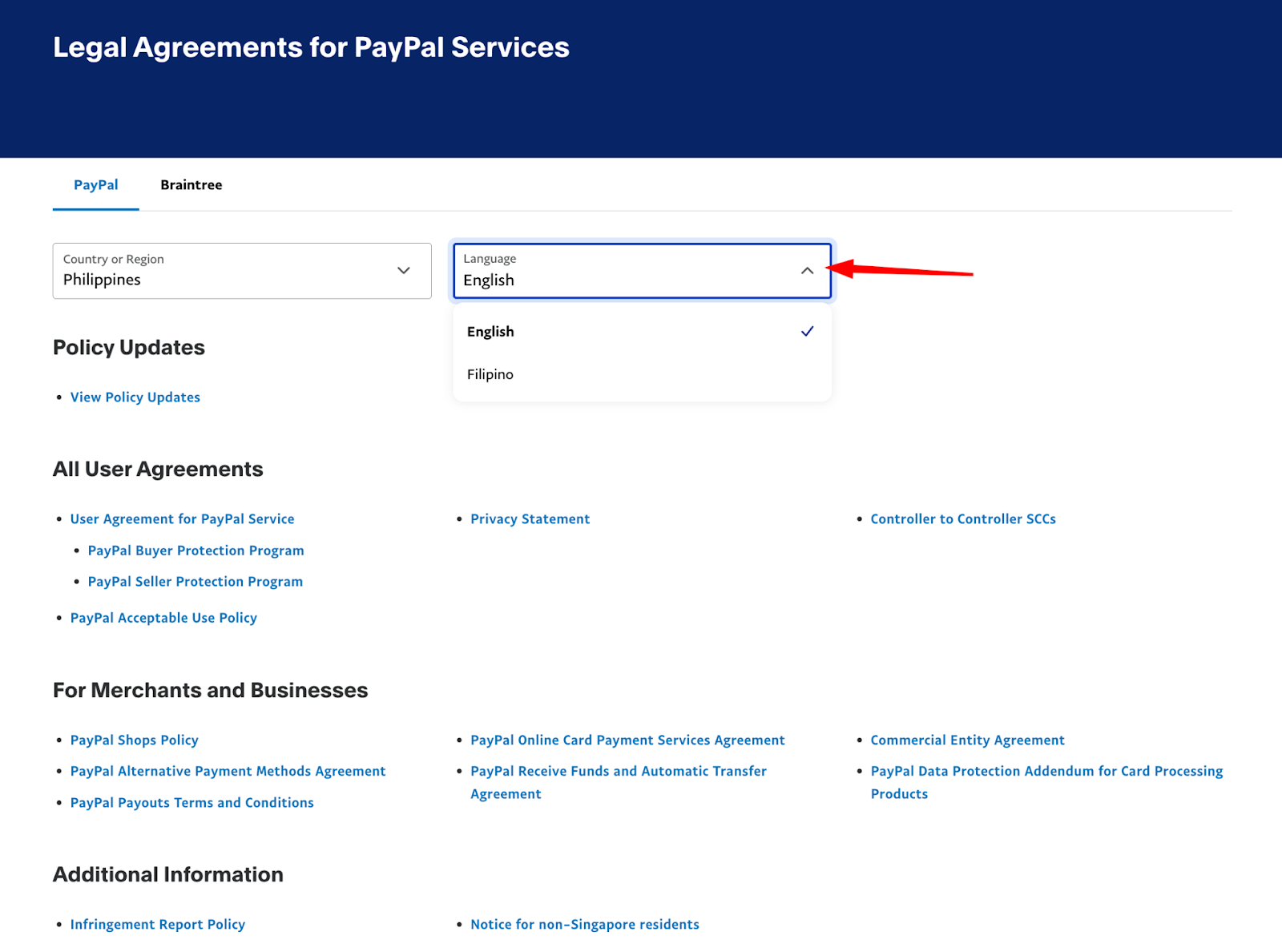This screenshot has width=1282, height=952.
Task: Open PayPal Online Card Payment Services Agreement
Action: 627,740
